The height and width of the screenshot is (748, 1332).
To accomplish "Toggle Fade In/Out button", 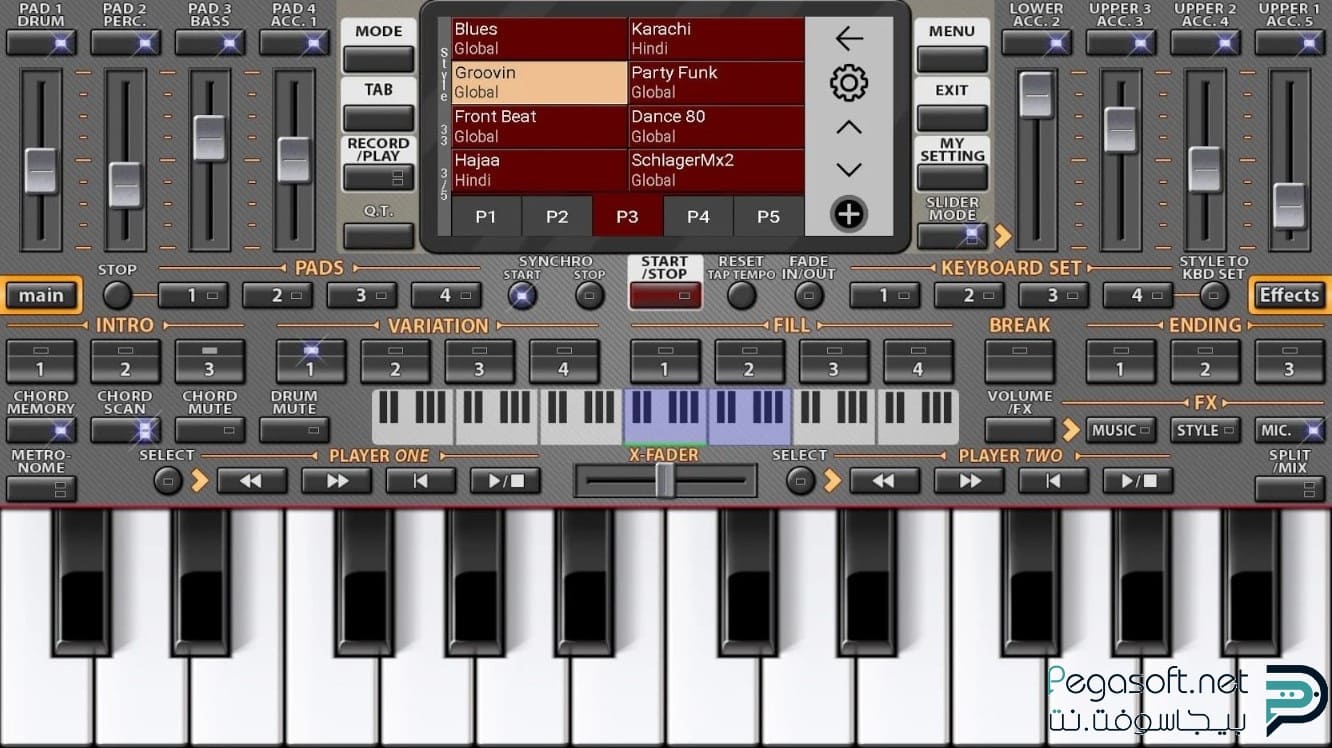I will [809, 295].
